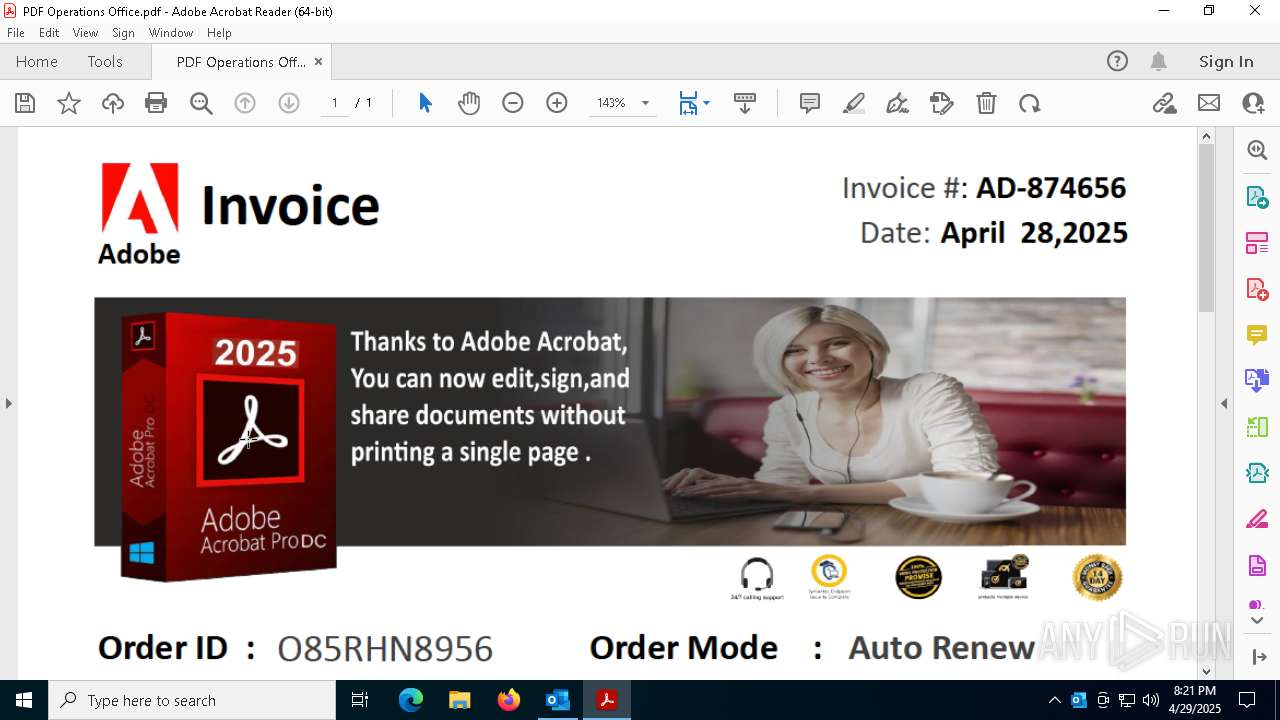1280x720 pixels.
Task: Show hidden system tray icons chevron
Action: pos(1054,700)
